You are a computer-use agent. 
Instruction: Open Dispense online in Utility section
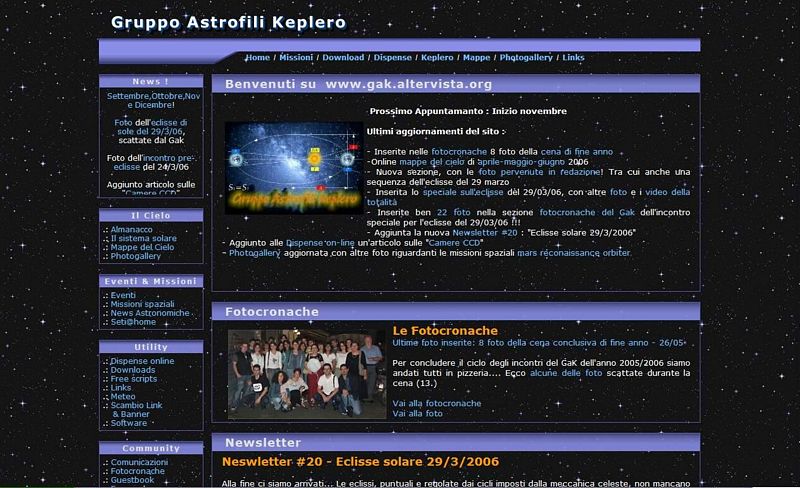pos(142,361)
